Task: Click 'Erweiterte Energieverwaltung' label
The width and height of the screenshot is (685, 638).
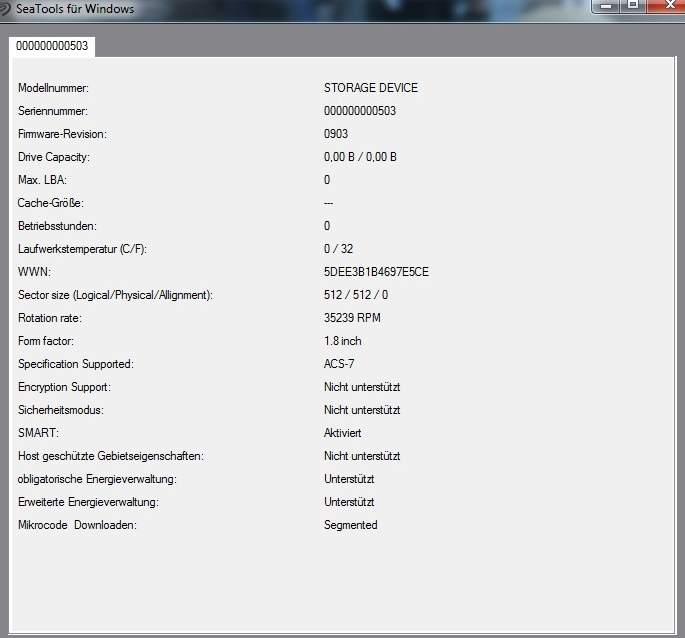Action: pyautogui.click(x=88, y=502)
